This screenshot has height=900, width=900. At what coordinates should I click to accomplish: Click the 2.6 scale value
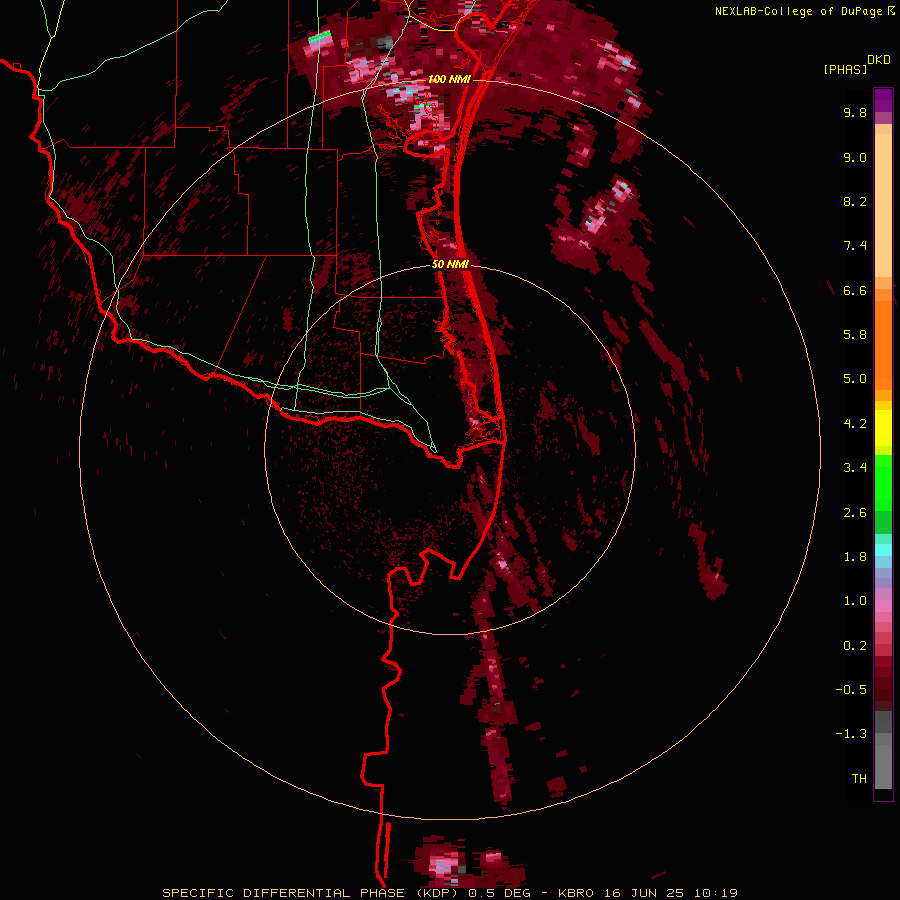855,513
